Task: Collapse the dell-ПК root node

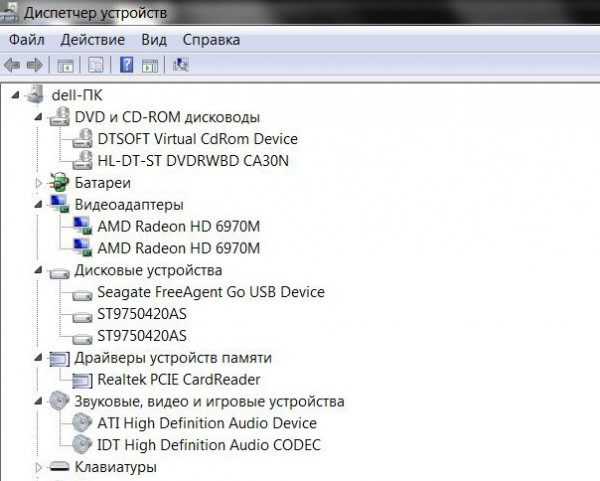Action: 15,95
